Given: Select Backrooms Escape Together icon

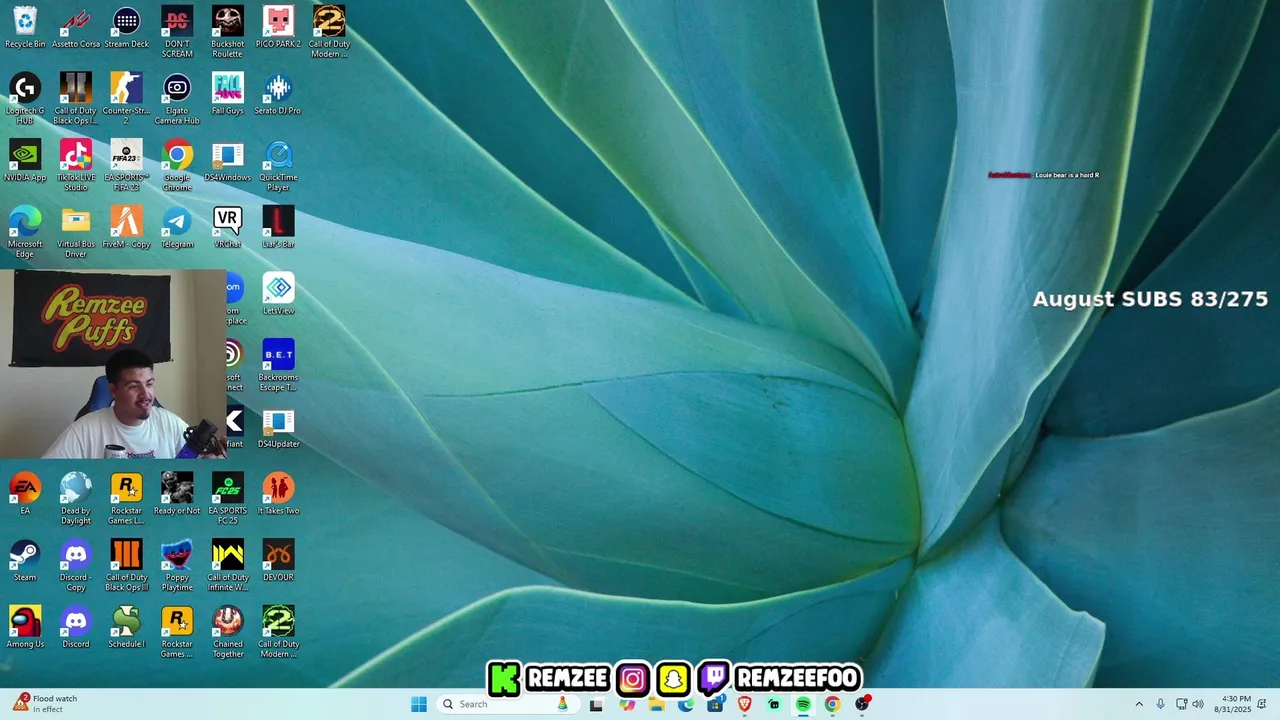Looking at the screenshot, I should point(278,365).
